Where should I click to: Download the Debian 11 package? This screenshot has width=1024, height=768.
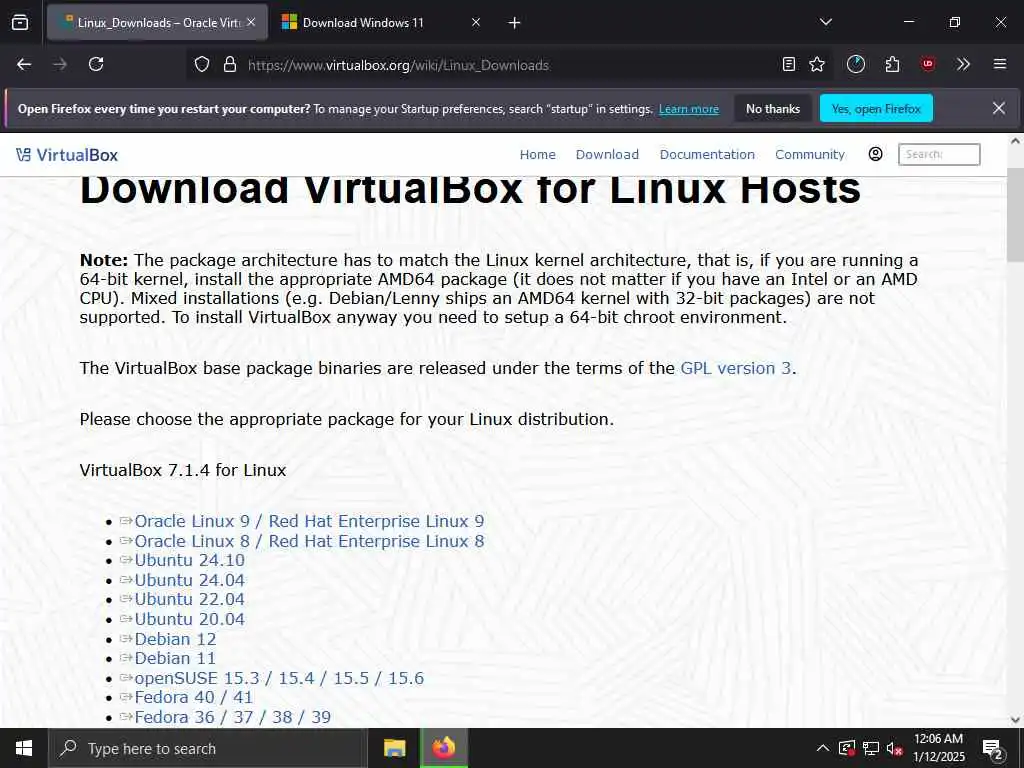(175, 658)
